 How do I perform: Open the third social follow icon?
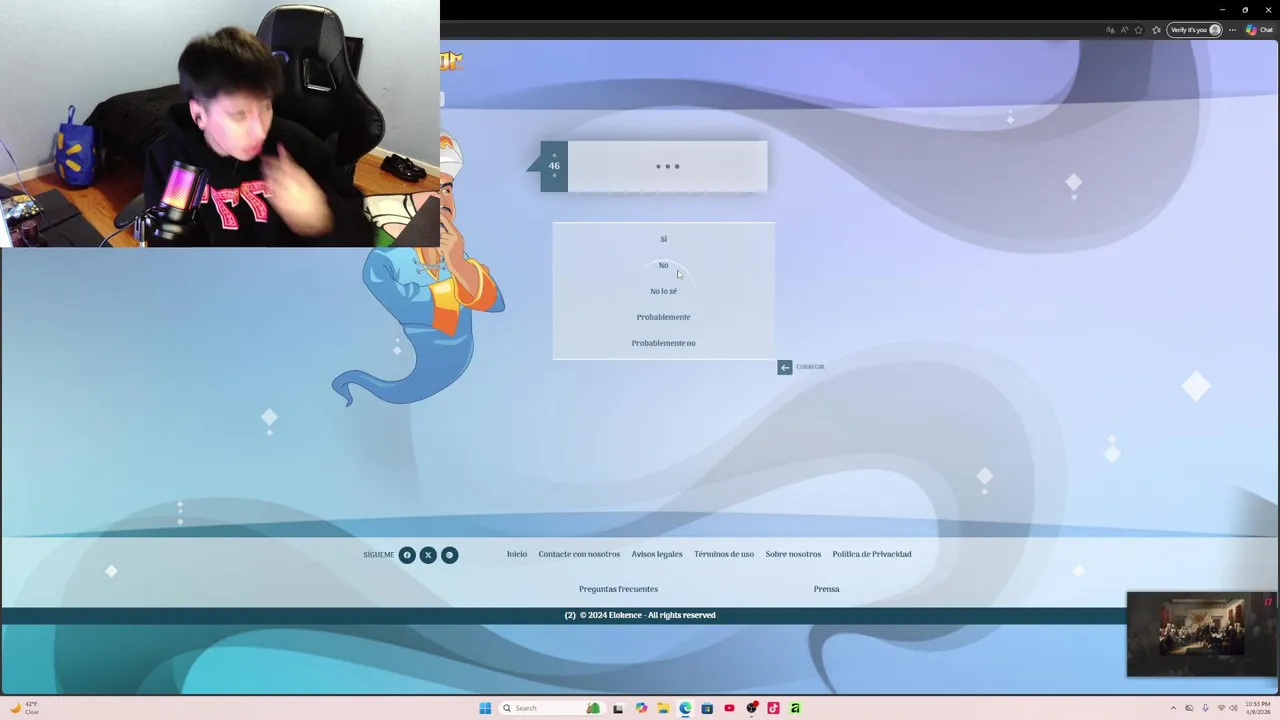tap(450, 555)
